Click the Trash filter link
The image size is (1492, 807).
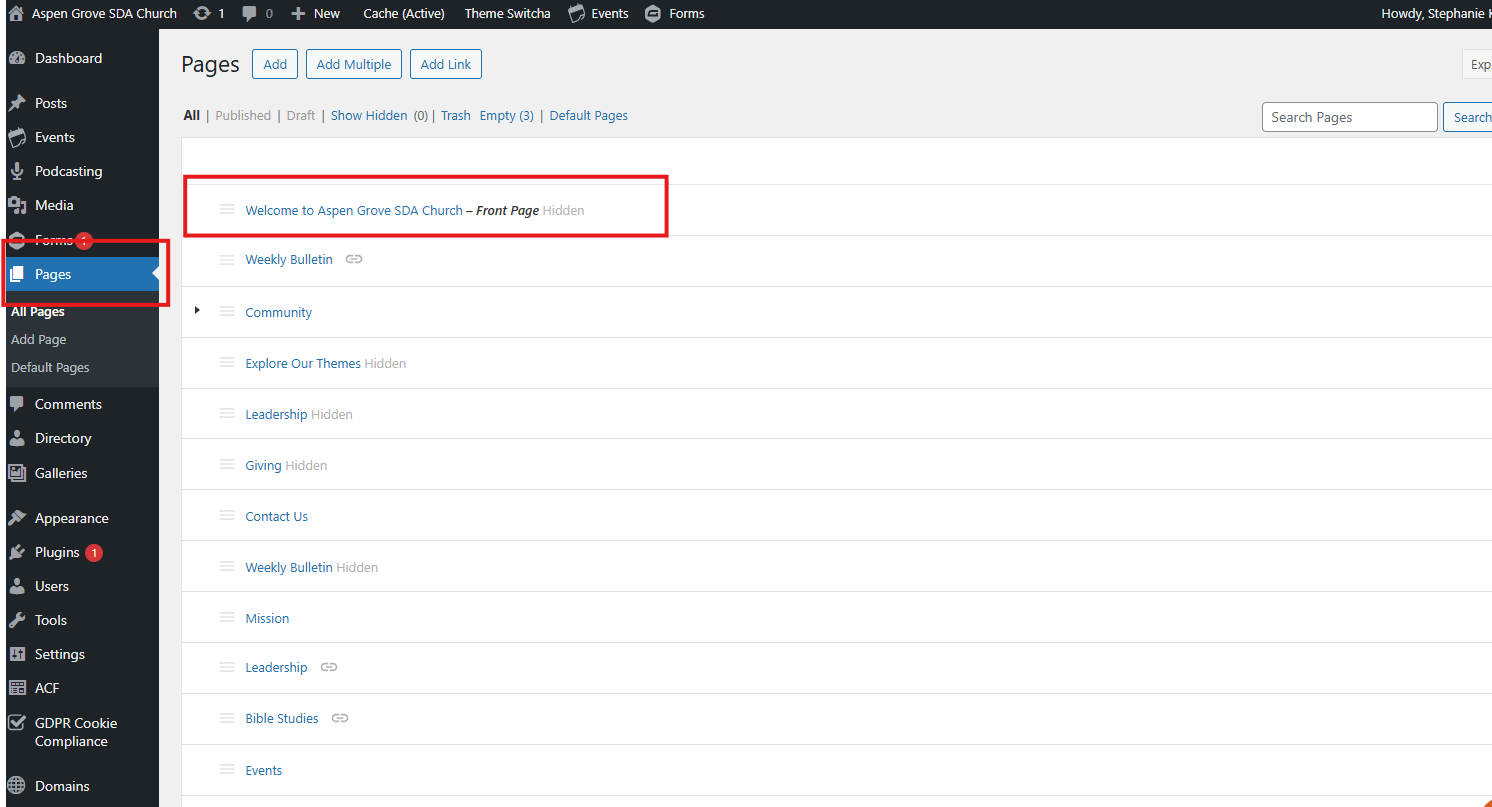coord(455,116)
